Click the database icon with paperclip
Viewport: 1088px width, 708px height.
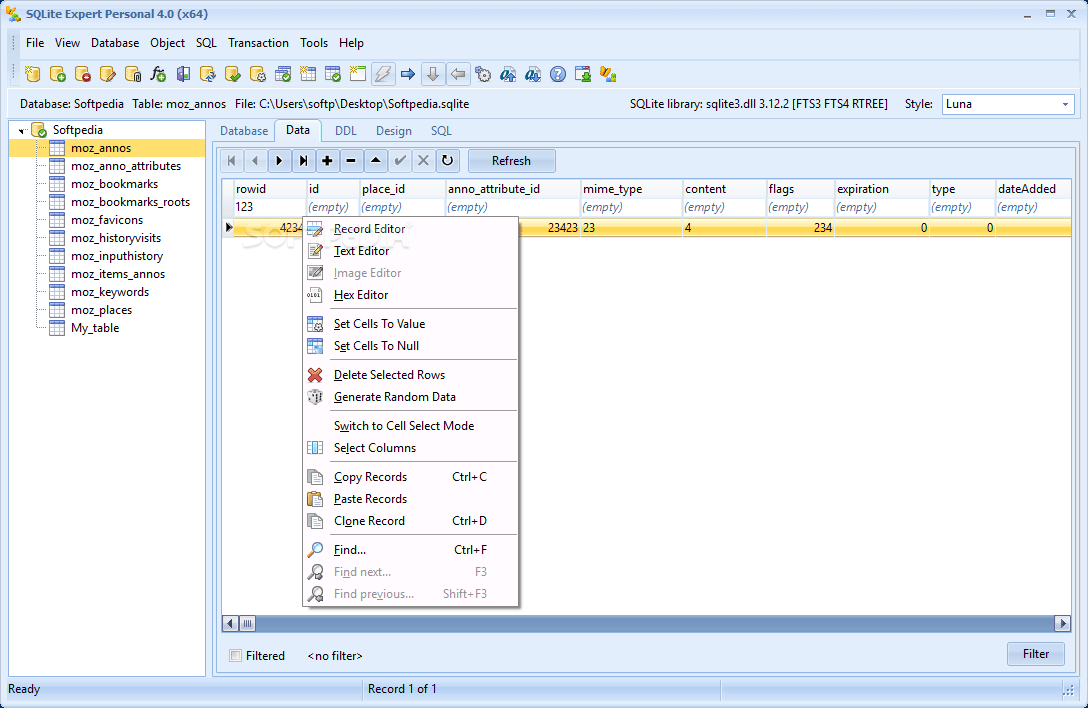(x=133, y=74)
